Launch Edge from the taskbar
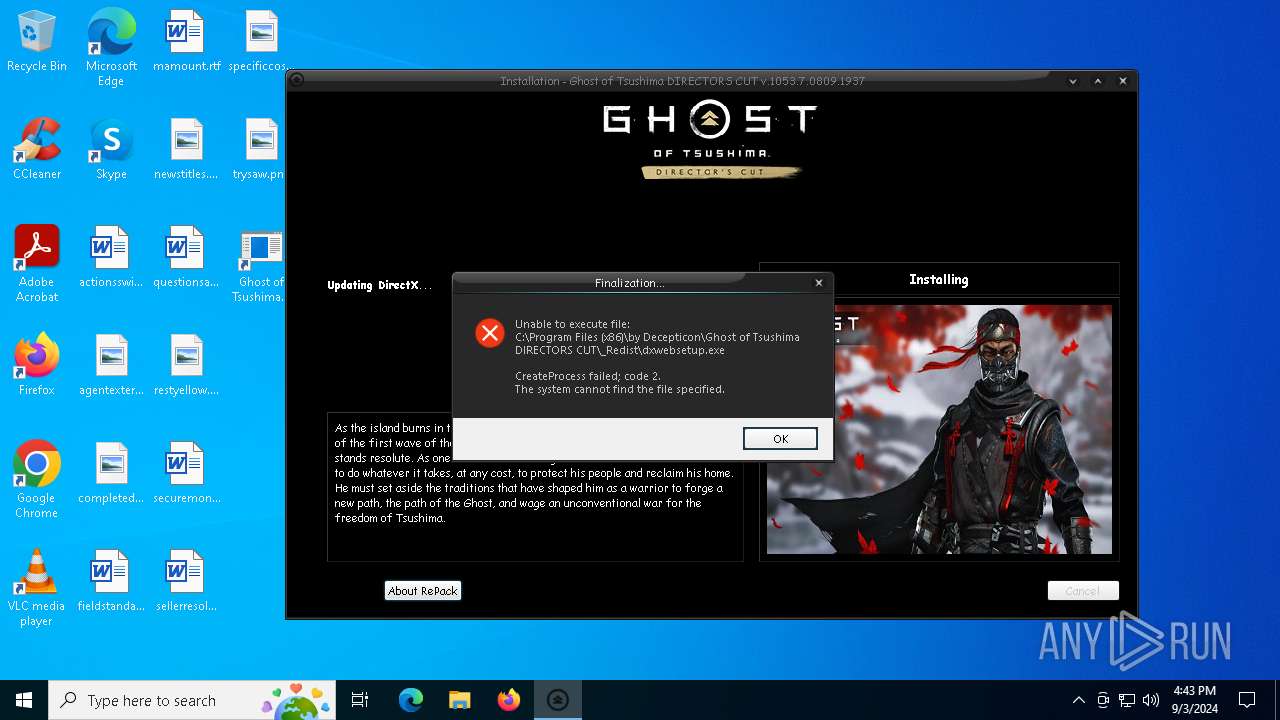The height and width of the screenshot is (720, 1280). (x=411, y=700)
